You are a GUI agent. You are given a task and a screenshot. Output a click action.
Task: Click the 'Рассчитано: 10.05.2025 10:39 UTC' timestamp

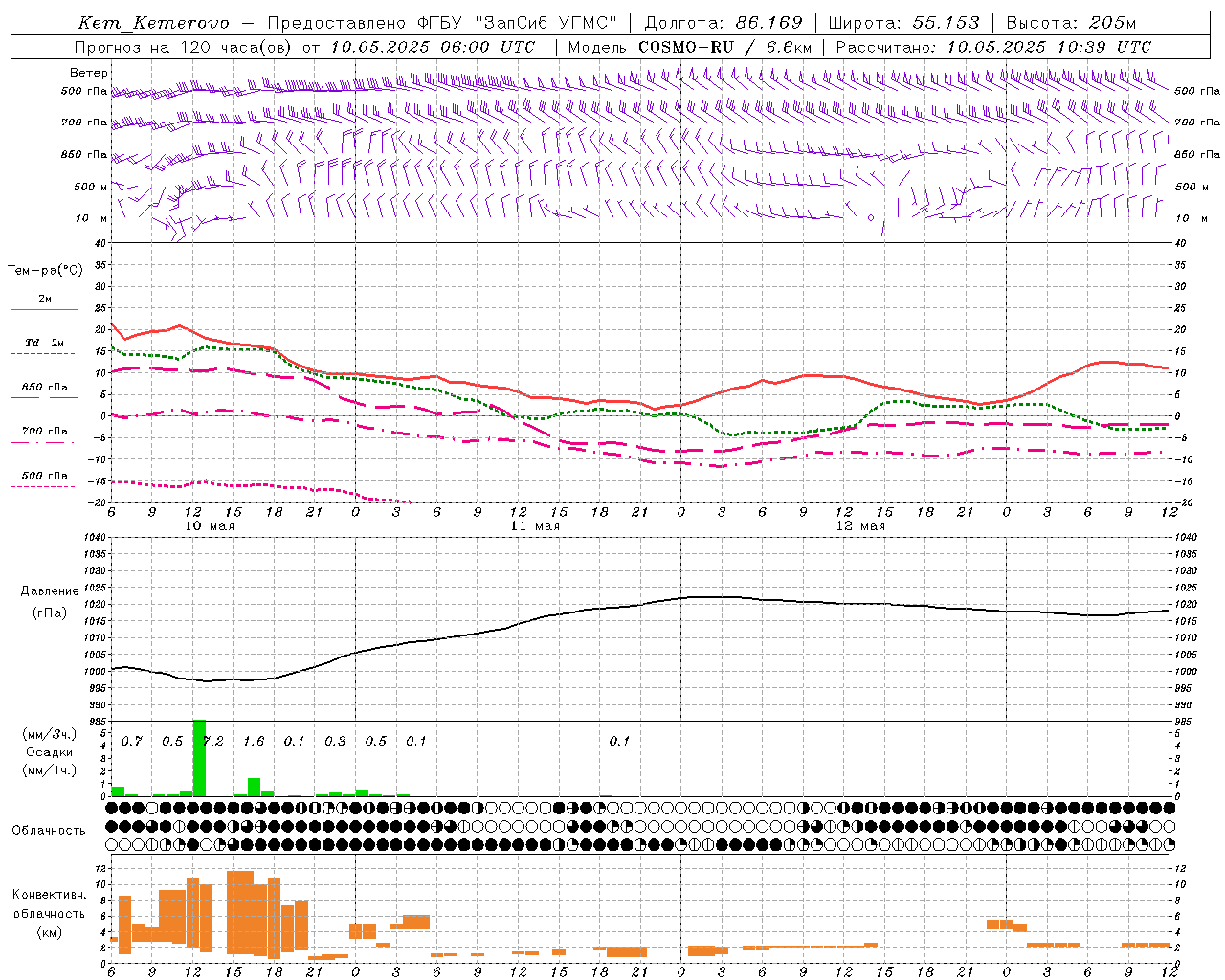click(x=993, y=46)
